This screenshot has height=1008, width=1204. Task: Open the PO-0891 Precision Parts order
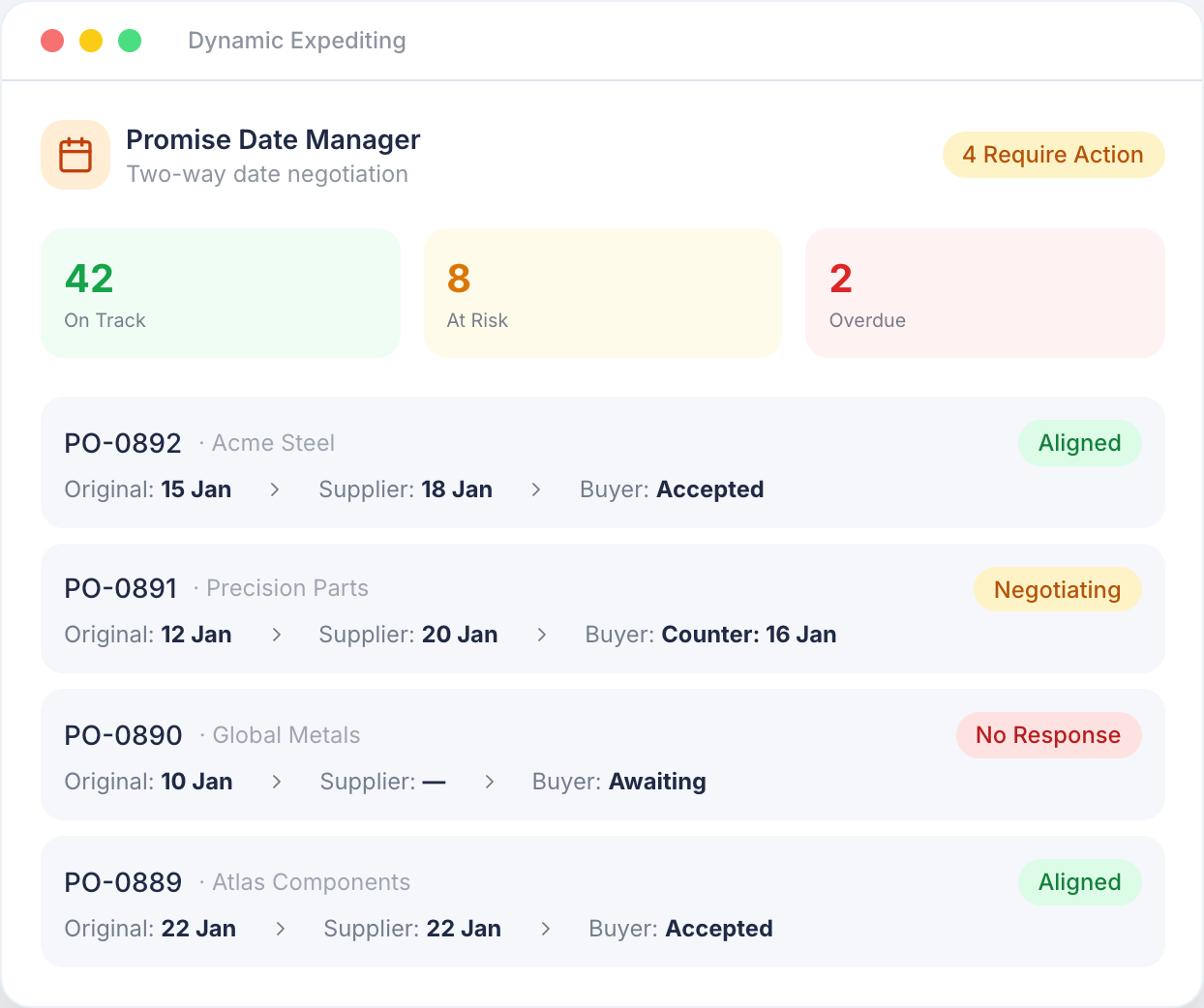(603, 608)
